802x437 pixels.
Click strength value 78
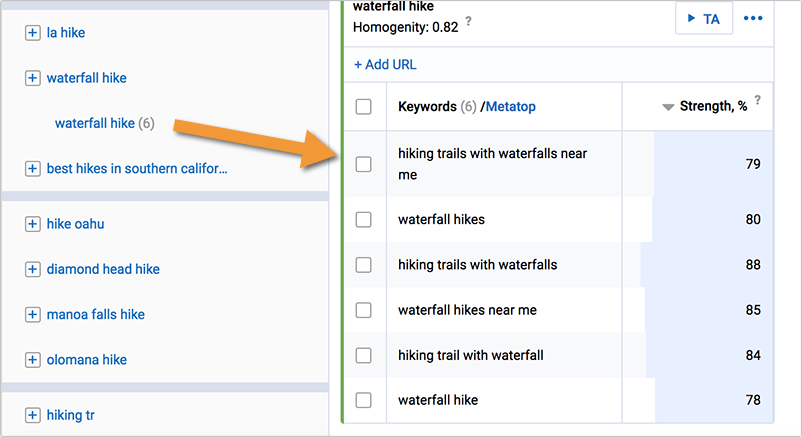[x=753, y=400]
